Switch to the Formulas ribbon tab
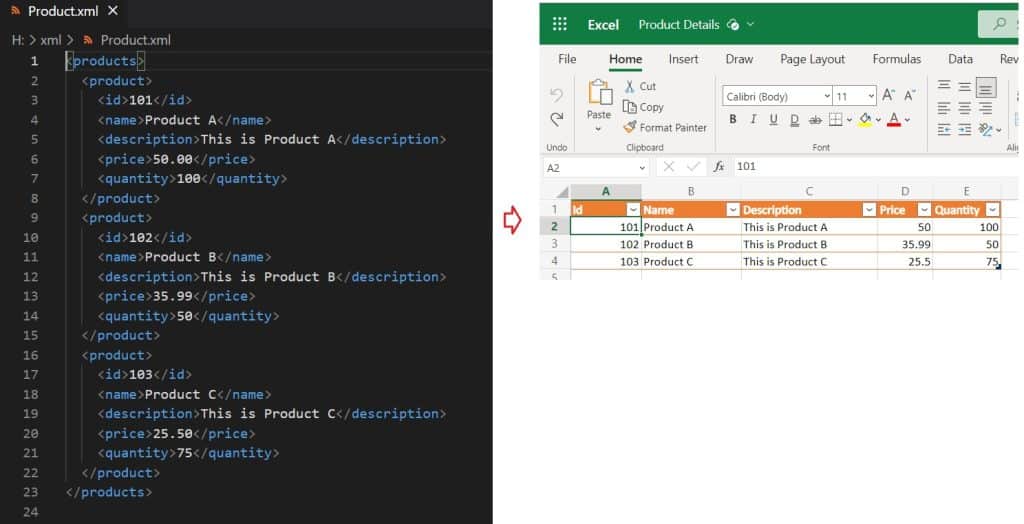Viewport: 1024px width, 524px height. [897, 59]
